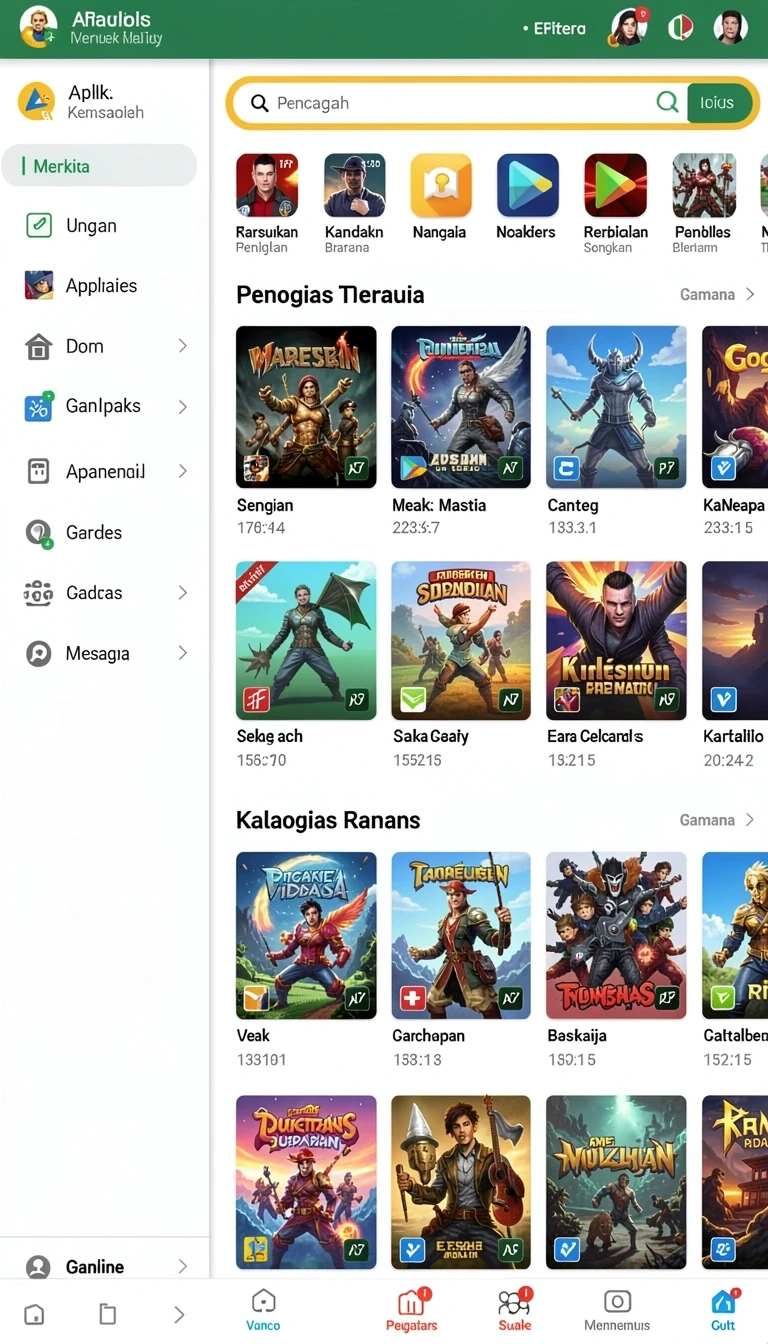Viewport: 768px width, 1344px height.
Task: Open the Veak game thumbnail
Action: coord(306,935)
